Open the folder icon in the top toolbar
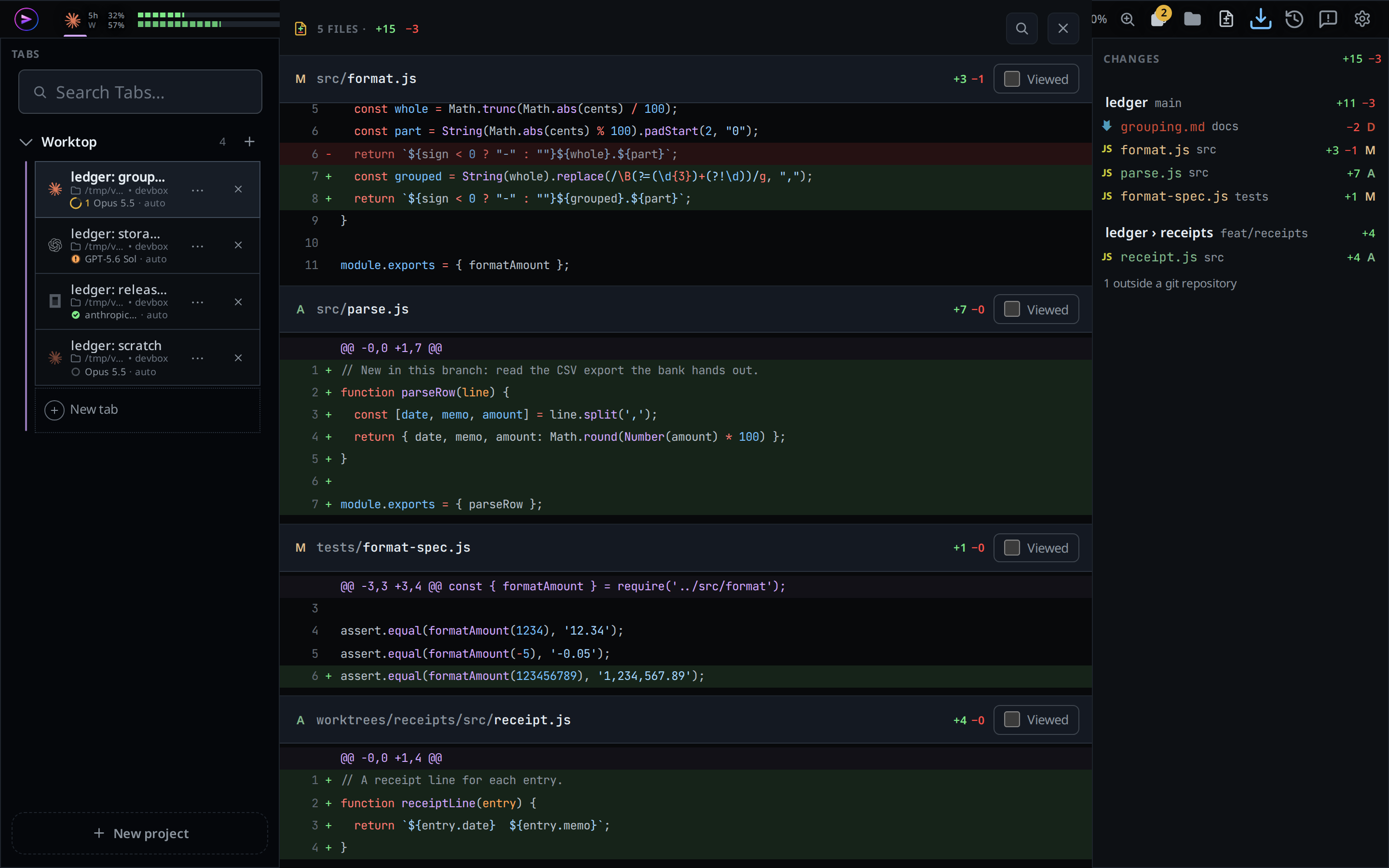The width and height of the screenshot is (1389, 868). tap(1192, 19)
